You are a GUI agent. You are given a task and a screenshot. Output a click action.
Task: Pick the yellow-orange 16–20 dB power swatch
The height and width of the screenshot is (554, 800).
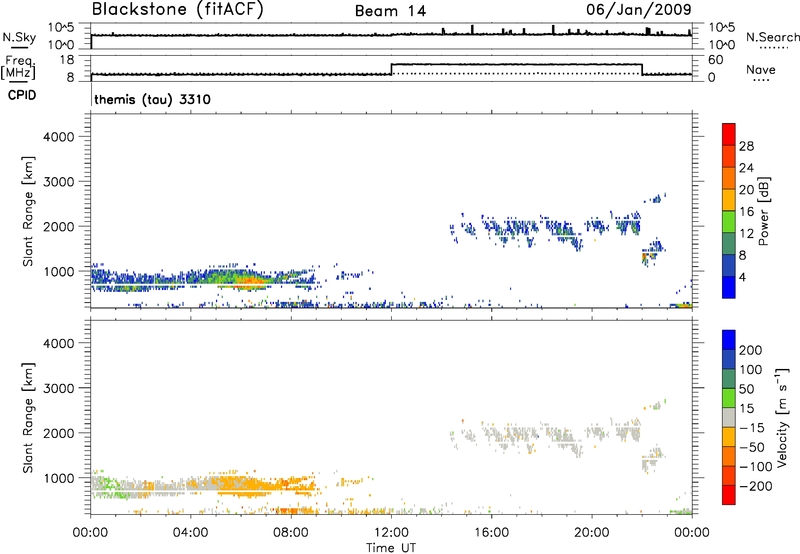(729, 200)
